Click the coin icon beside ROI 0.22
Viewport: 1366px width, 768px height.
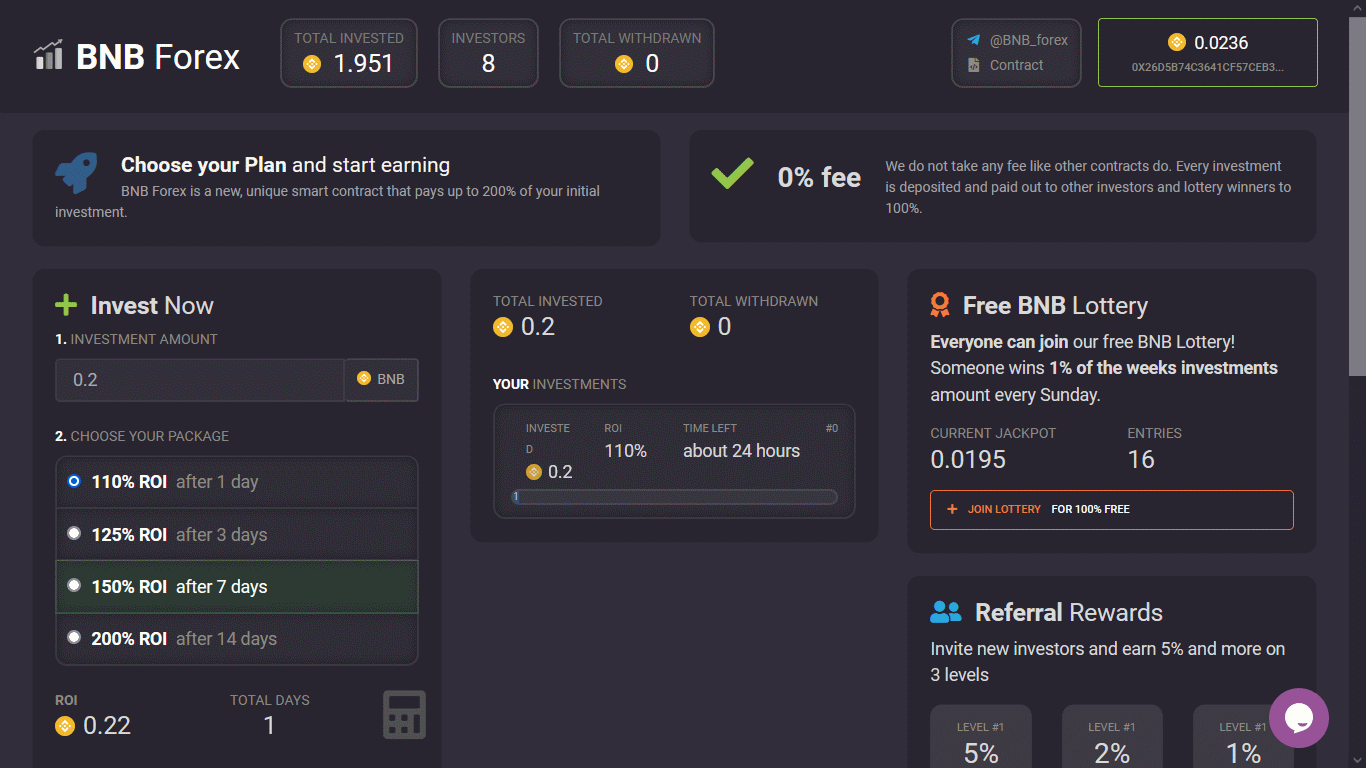tap(65, 726)
